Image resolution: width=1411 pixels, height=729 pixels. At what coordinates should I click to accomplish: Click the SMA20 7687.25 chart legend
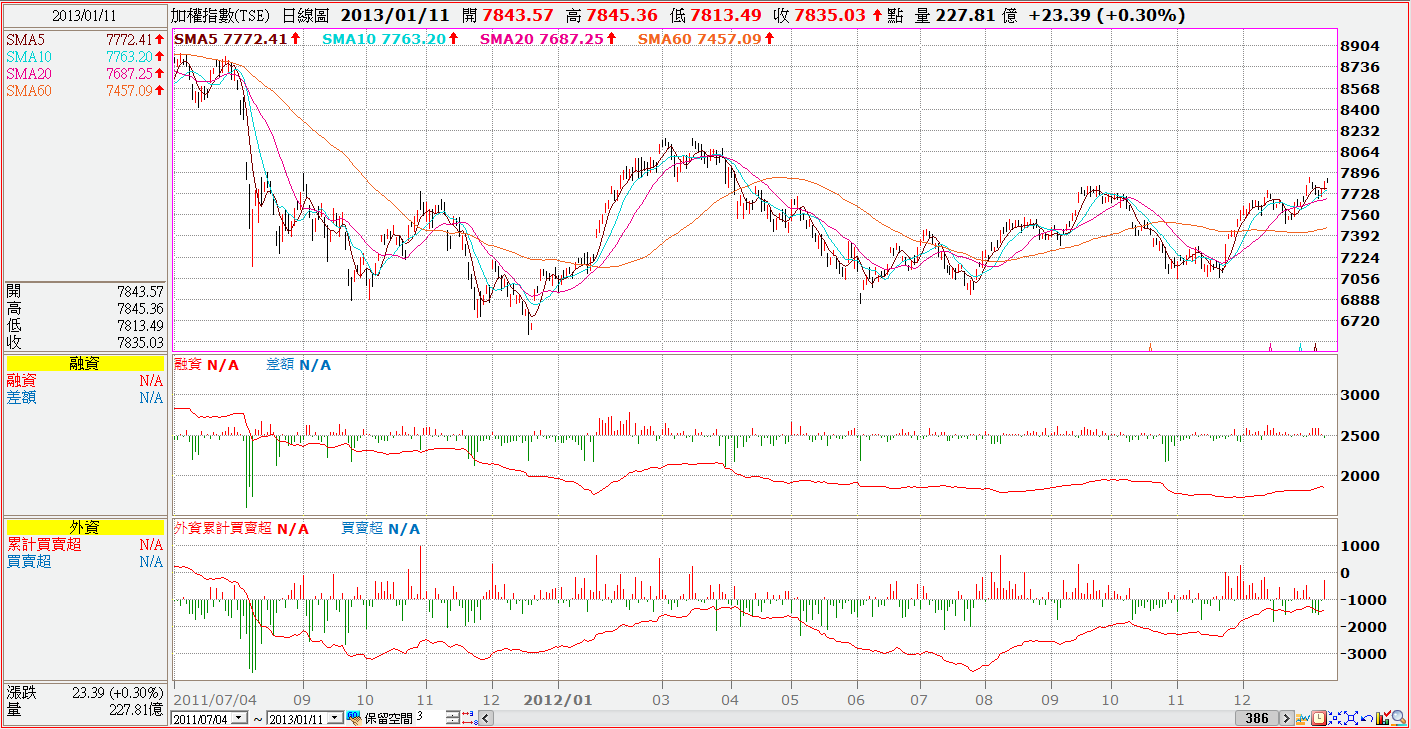pos(547,38)
